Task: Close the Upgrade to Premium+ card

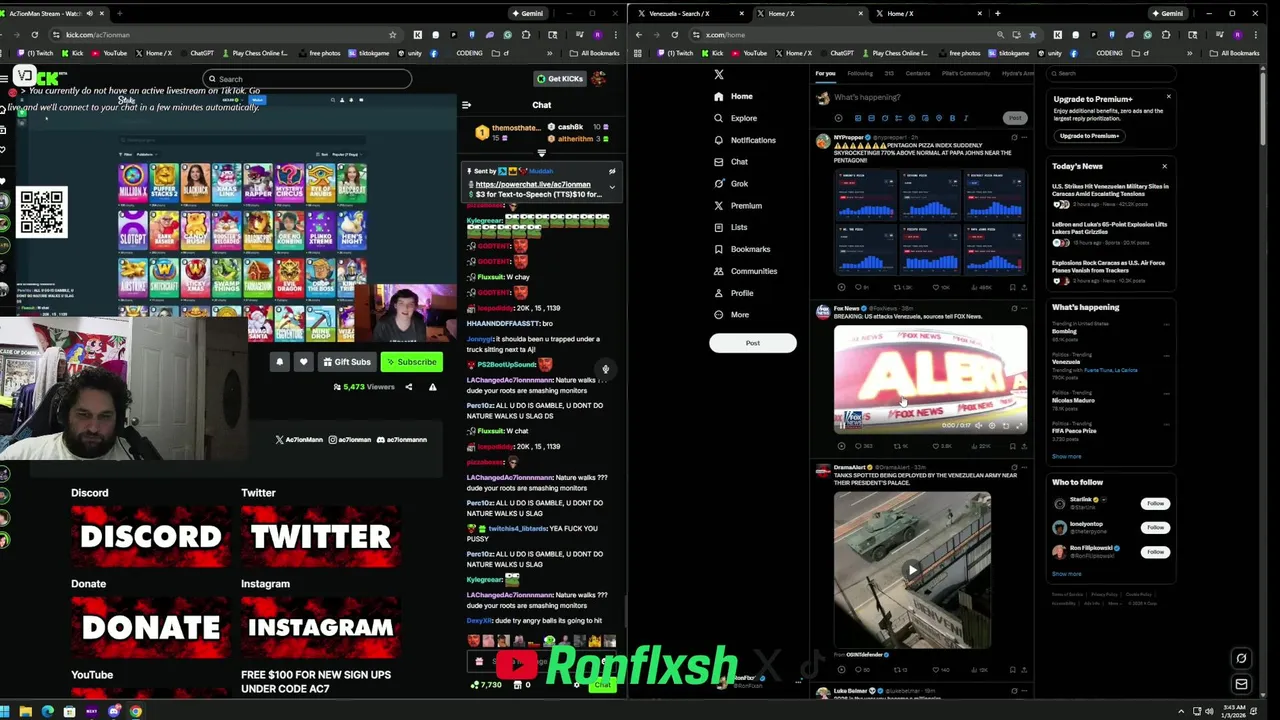Action: 1168,97
